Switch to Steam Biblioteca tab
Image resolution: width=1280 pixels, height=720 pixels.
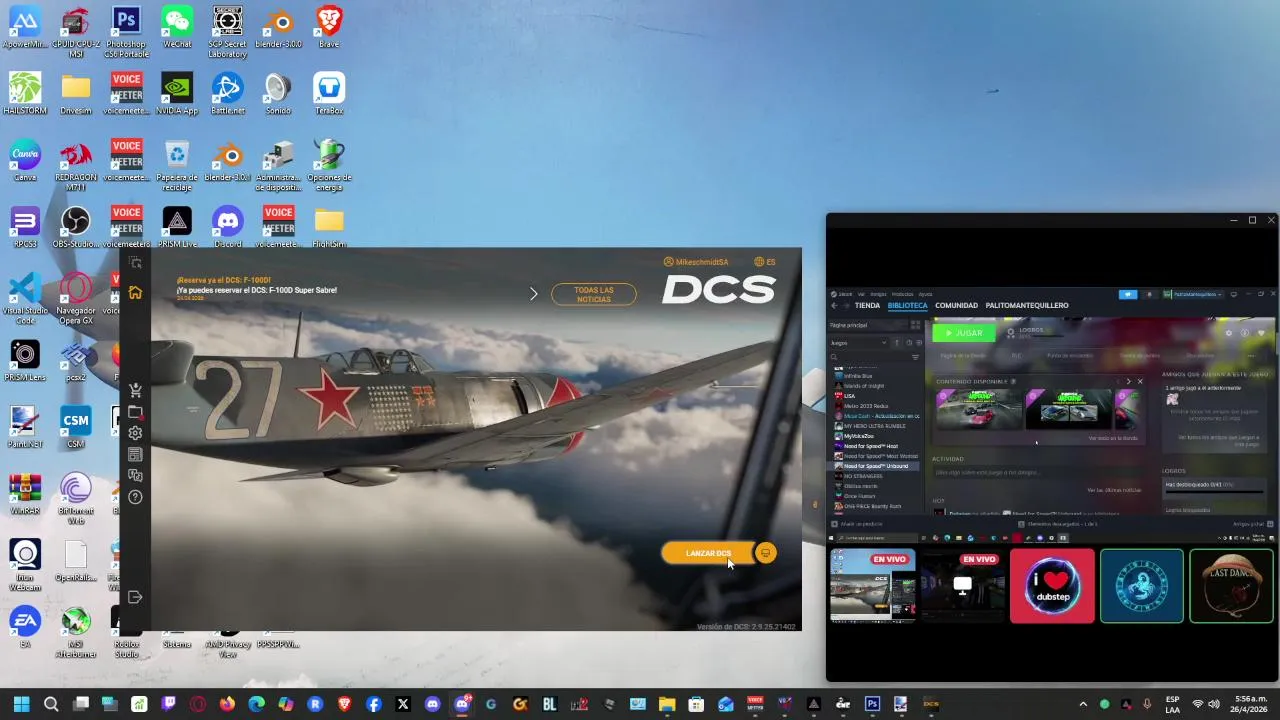pyautogui.click(x=907, y=306)
